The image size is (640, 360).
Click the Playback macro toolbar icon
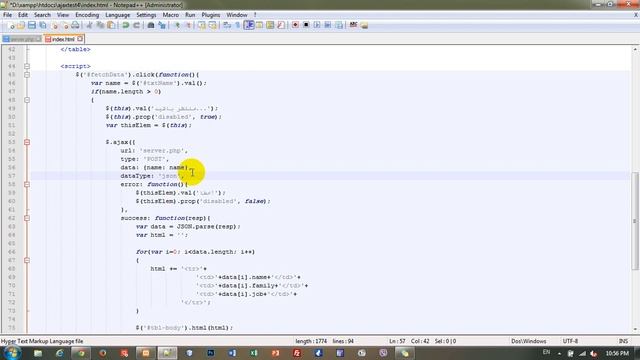[x=317, y=25]
